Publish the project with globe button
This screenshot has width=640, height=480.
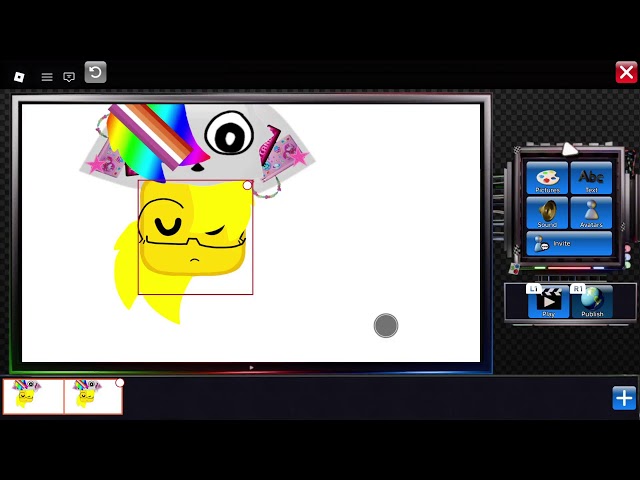coord(592,302)
